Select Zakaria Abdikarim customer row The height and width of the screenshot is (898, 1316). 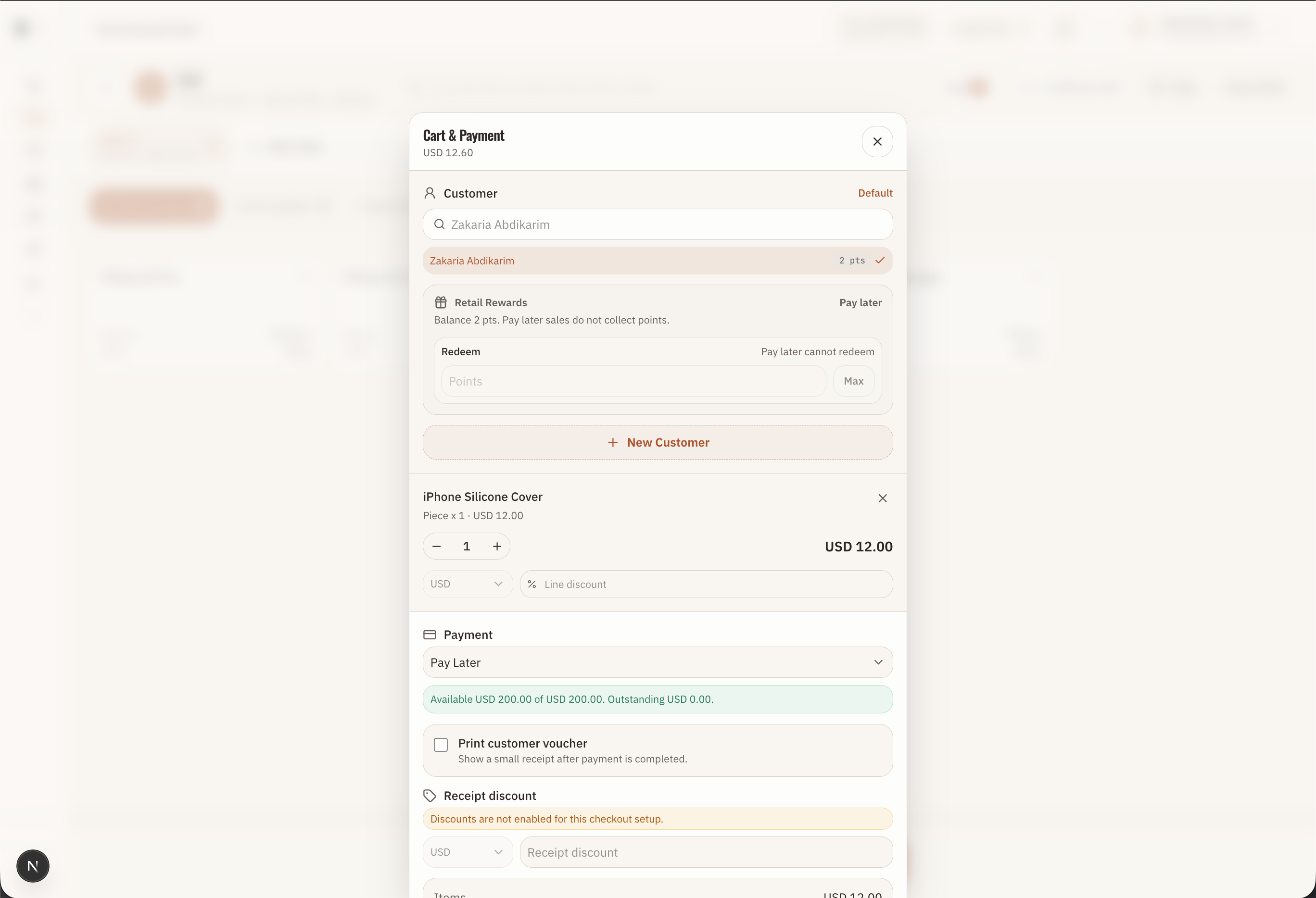(658, 261)
